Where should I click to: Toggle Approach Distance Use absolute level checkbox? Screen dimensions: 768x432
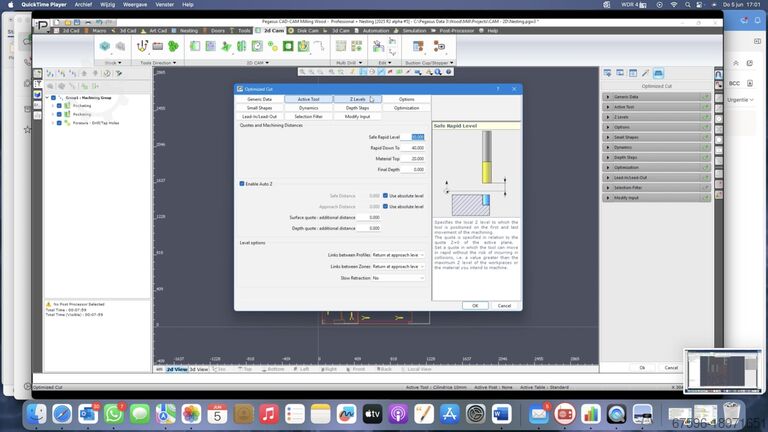click(386, 206)
